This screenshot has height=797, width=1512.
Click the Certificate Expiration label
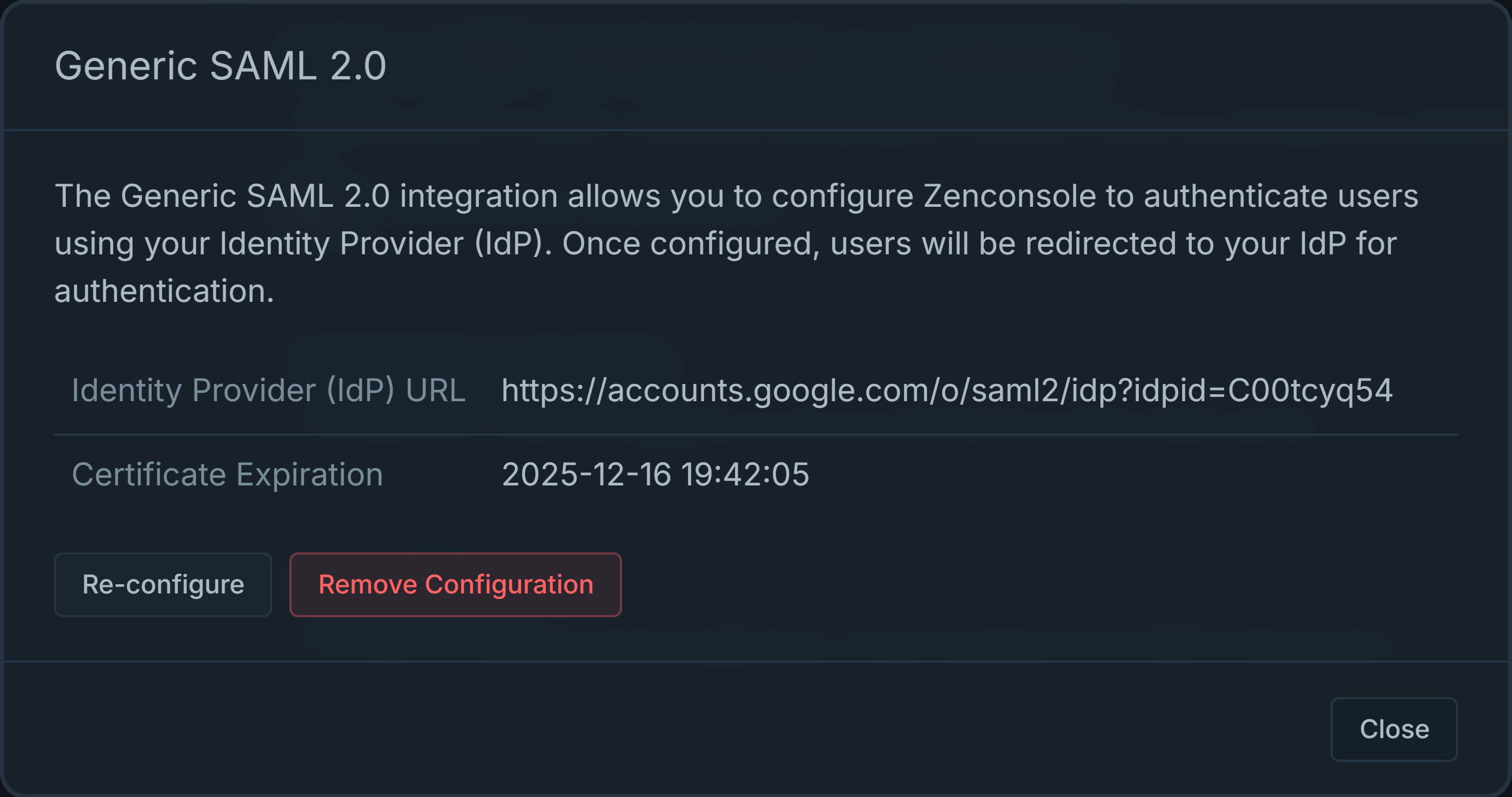tap(227, 474)
